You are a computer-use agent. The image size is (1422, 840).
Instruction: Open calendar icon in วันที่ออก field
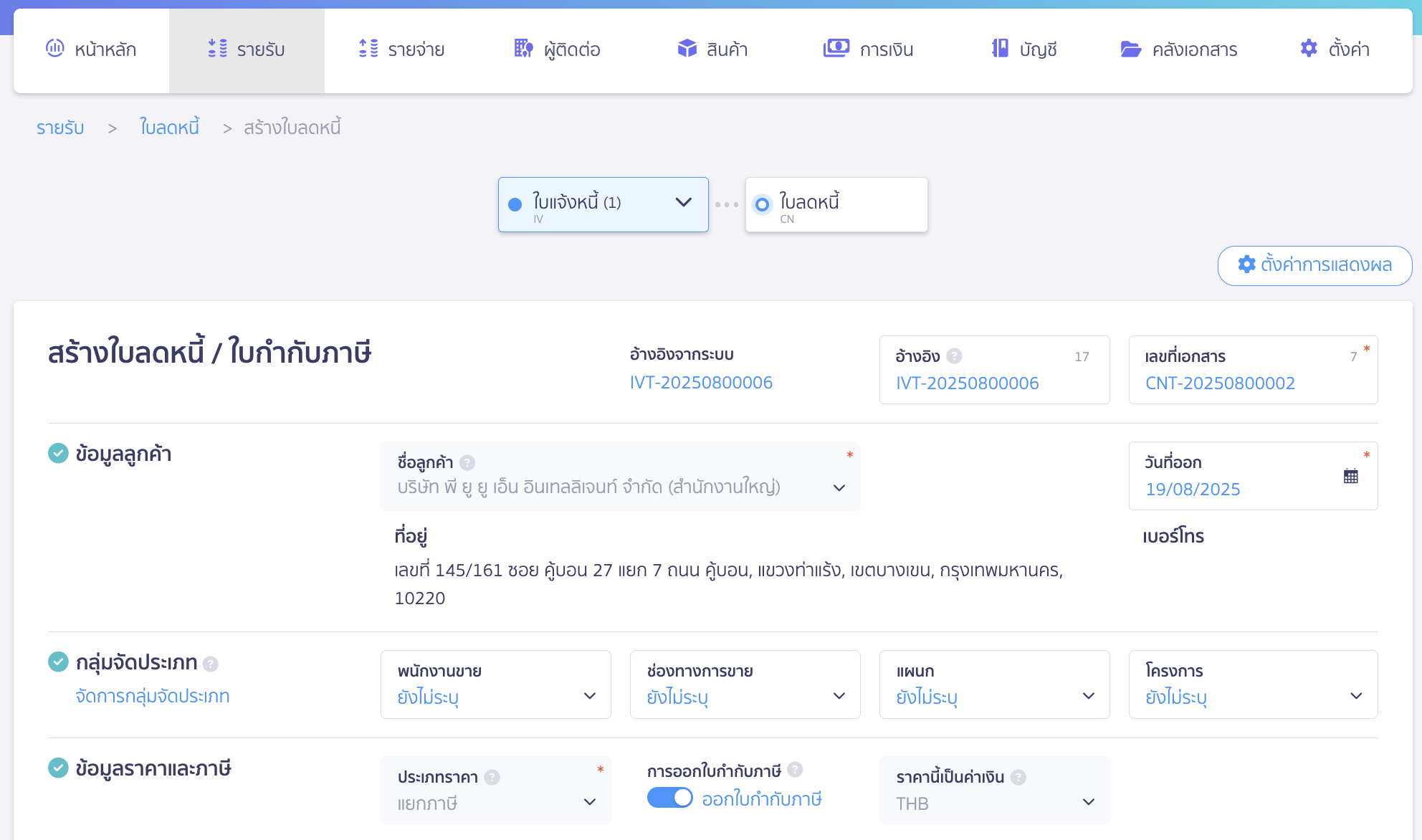1350,476
